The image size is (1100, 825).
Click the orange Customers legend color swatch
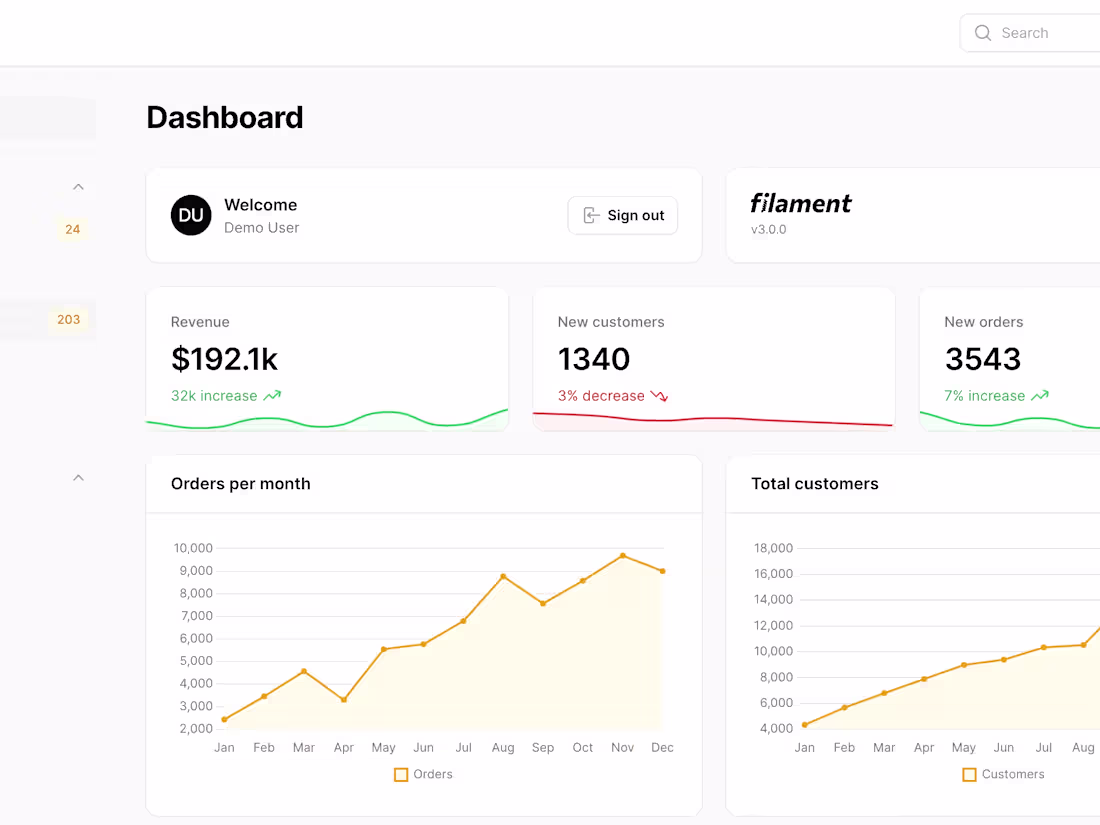pos(968,774)
